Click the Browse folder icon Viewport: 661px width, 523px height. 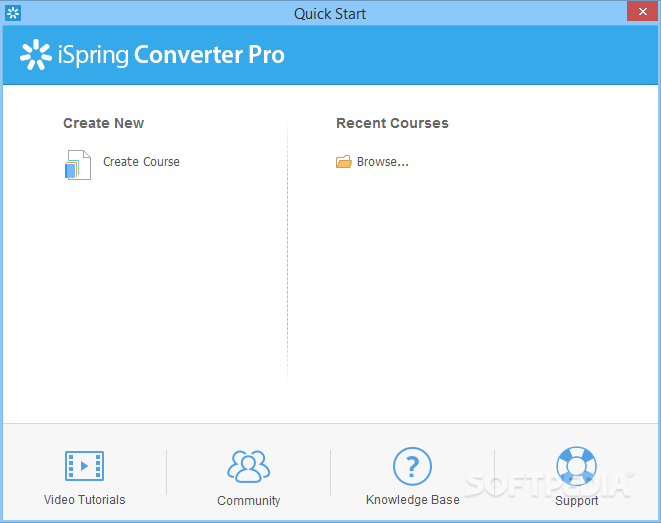point(344,162)
